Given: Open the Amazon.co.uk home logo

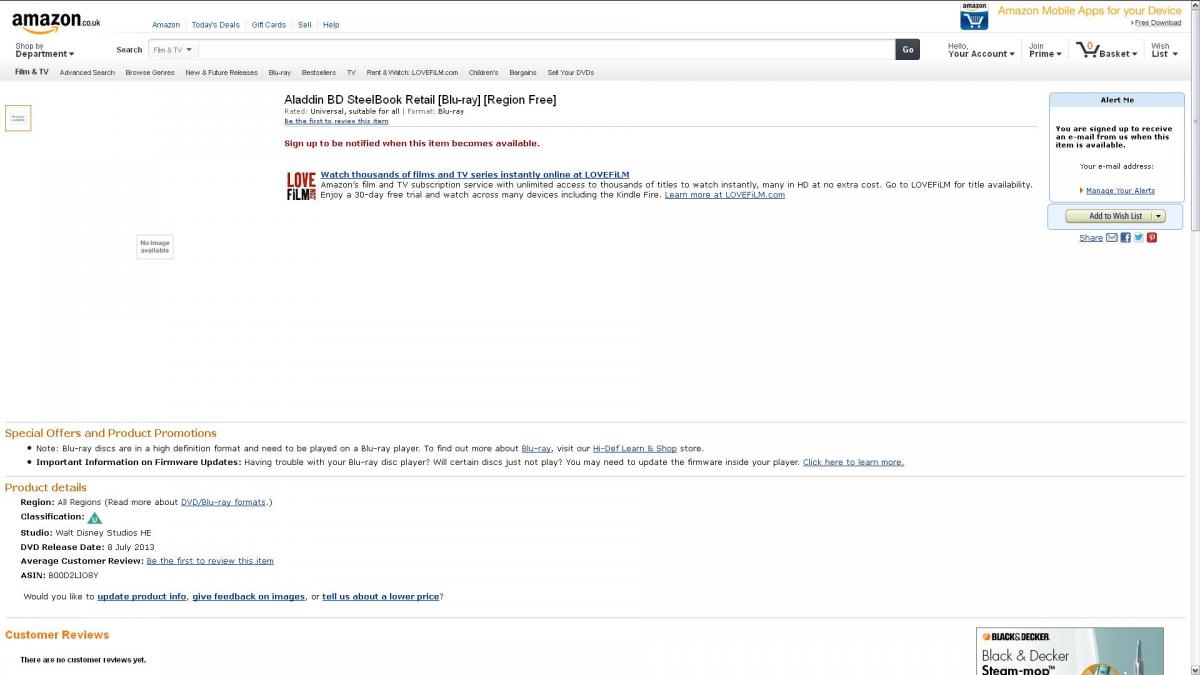Looking at the screenshot, I should coord(56,22).
